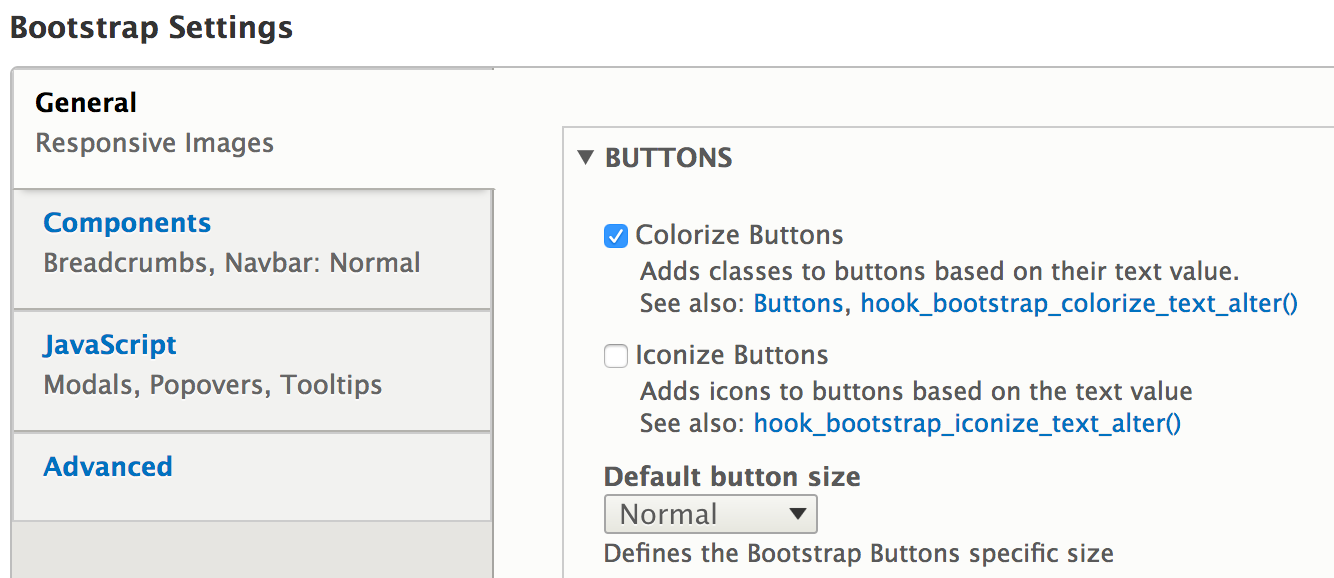
Task: Select the General tab
Action: pyautogui.click(x=86, y=103)
